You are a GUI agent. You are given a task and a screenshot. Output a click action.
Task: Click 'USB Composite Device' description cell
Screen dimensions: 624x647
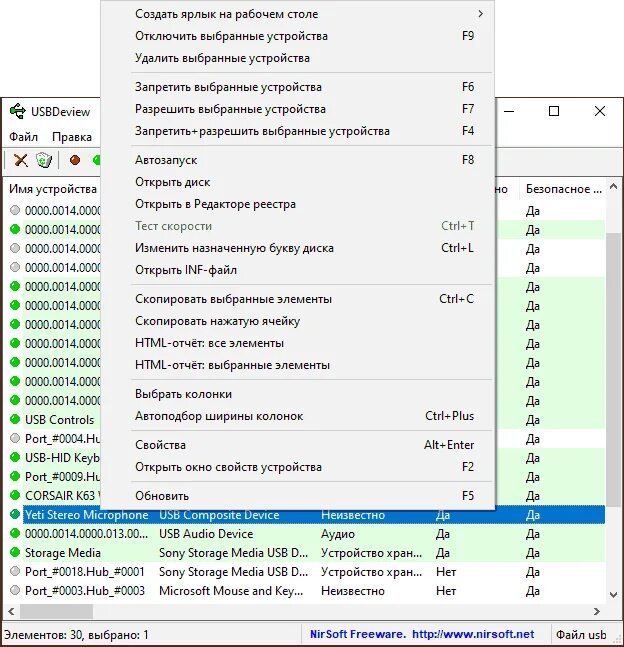click(219, 515)
